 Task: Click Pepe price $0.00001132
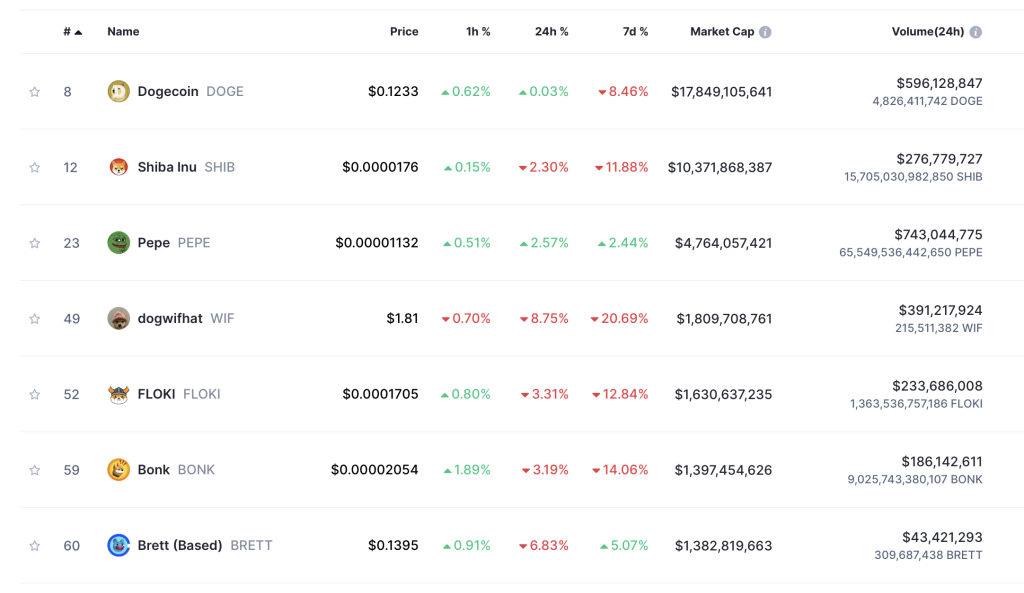(377, 243)
